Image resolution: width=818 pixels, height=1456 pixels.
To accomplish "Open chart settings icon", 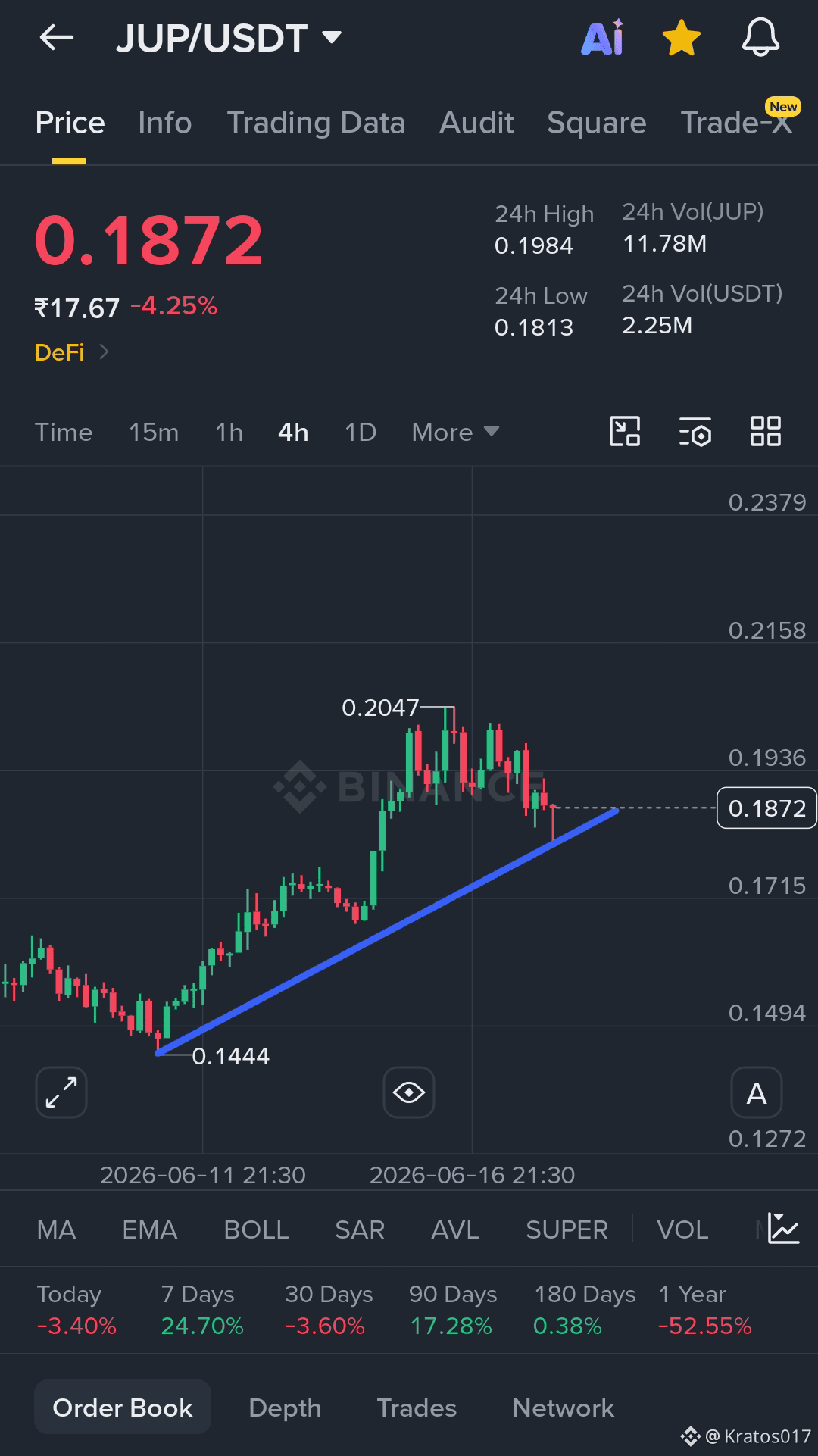I will click(695, 431).
